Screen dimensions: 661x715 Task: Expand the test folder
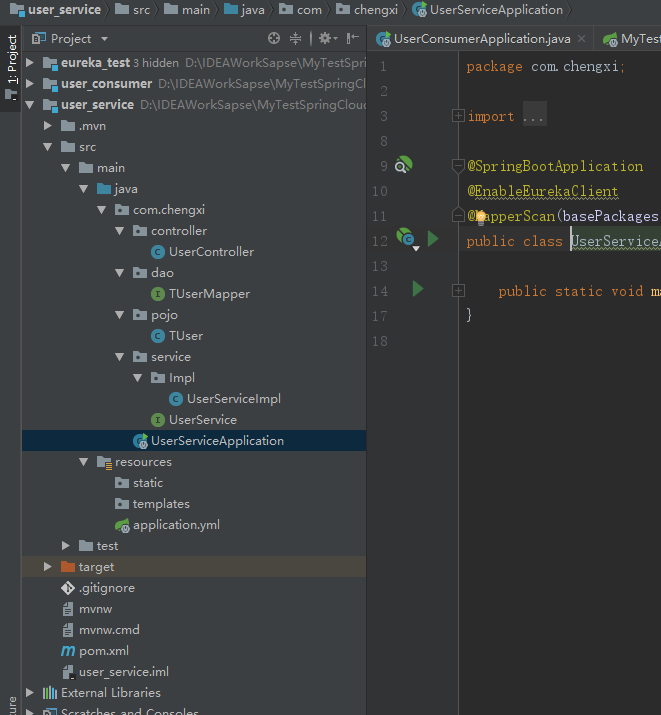[66, 545]
